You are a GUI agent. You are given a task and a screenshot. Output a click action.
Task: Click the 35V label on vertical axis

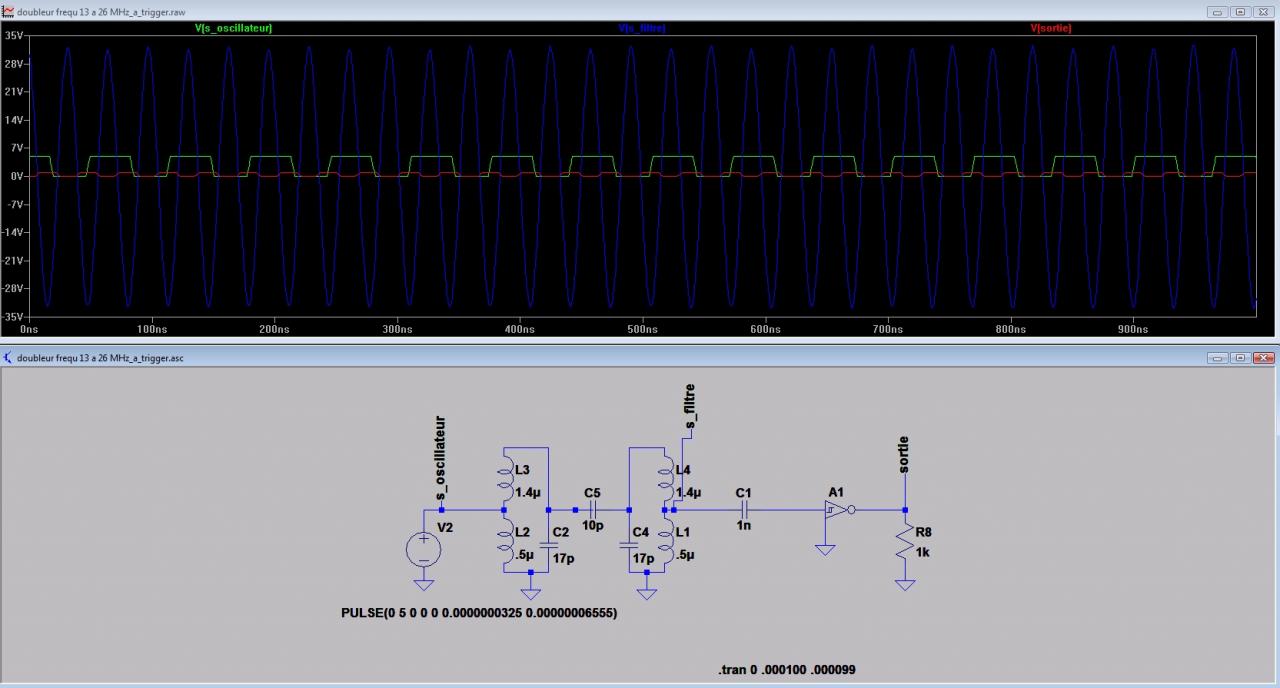point(14,35)
